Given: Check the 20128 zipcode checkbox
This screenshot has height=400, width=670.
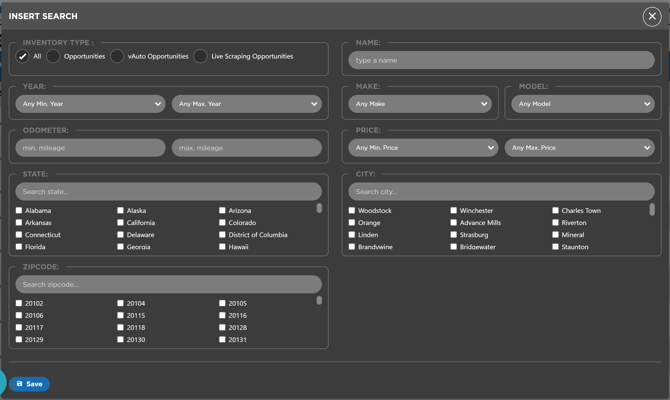Looking at the screenshot, I should tap(222, 327).
